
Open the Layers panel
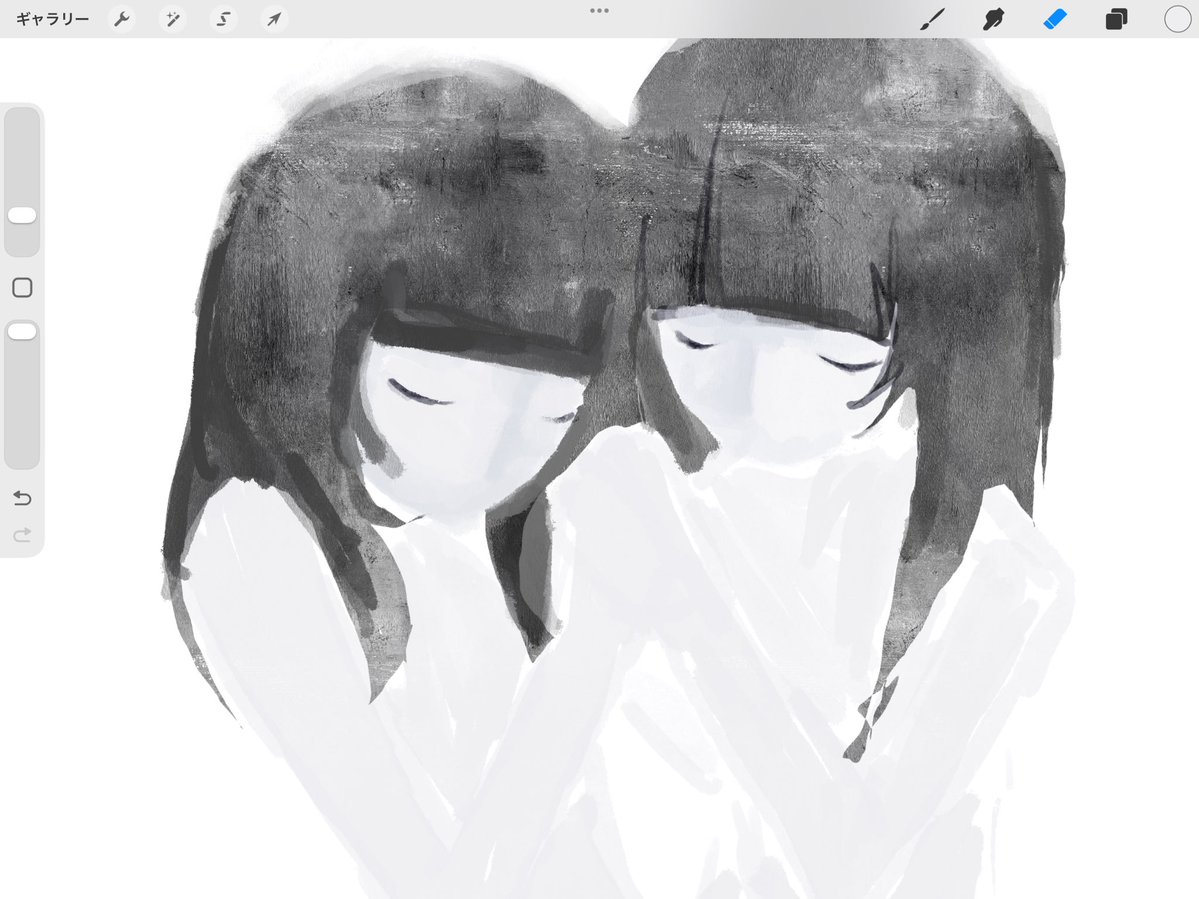click(x=1116, y=19)
